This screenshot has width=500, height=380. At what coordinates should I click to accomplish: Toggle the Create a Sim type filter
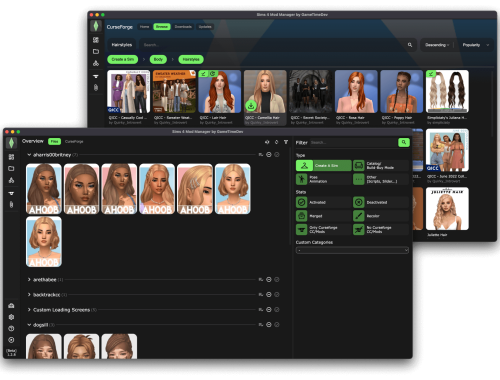coord(324,165)
